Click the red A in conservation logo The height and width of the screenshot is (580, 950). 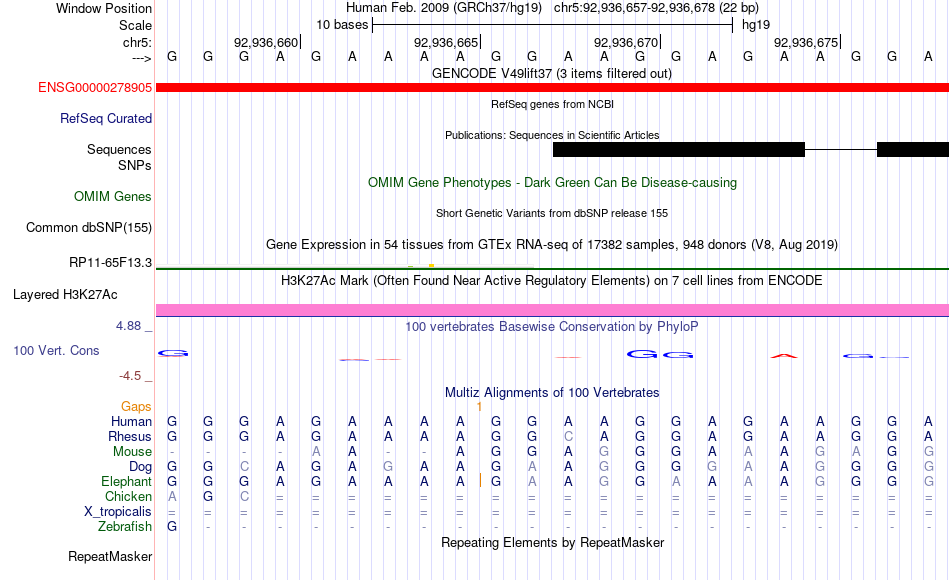tap(784, 356)
